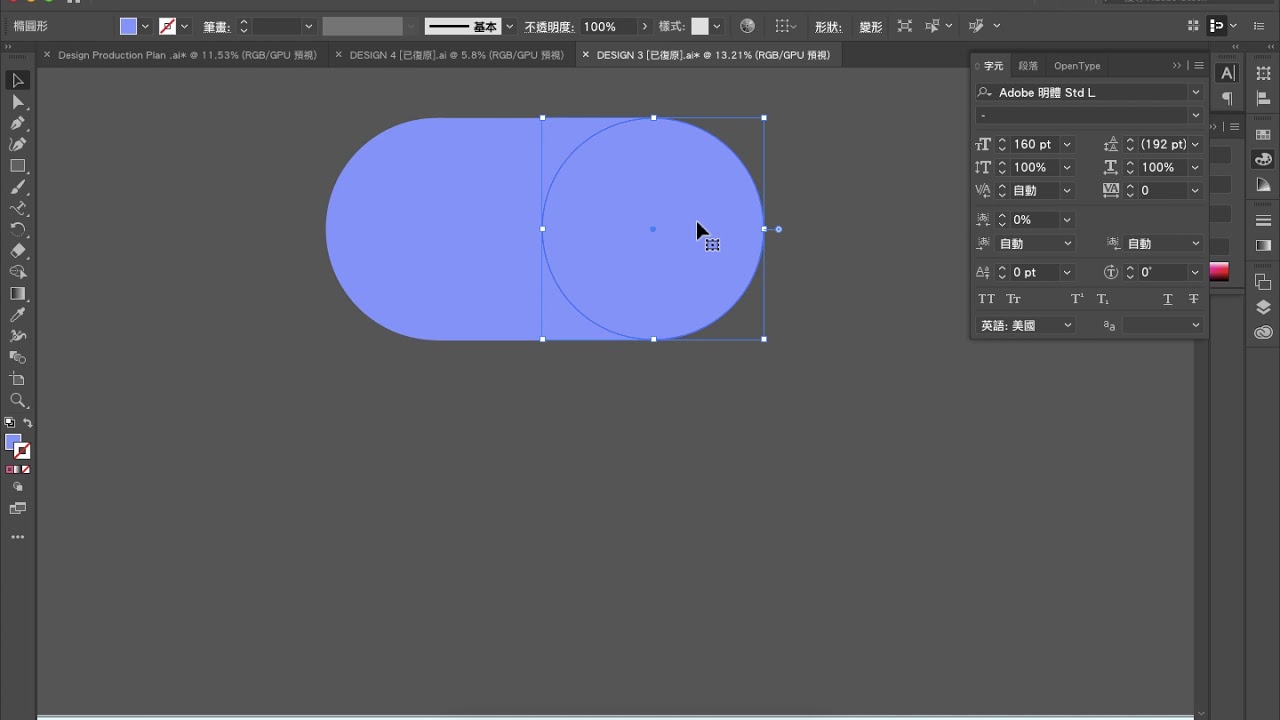This screenshot has height=720, width=1280.
Task: Select the Paintbrush tool
Action: pos(18,187)
